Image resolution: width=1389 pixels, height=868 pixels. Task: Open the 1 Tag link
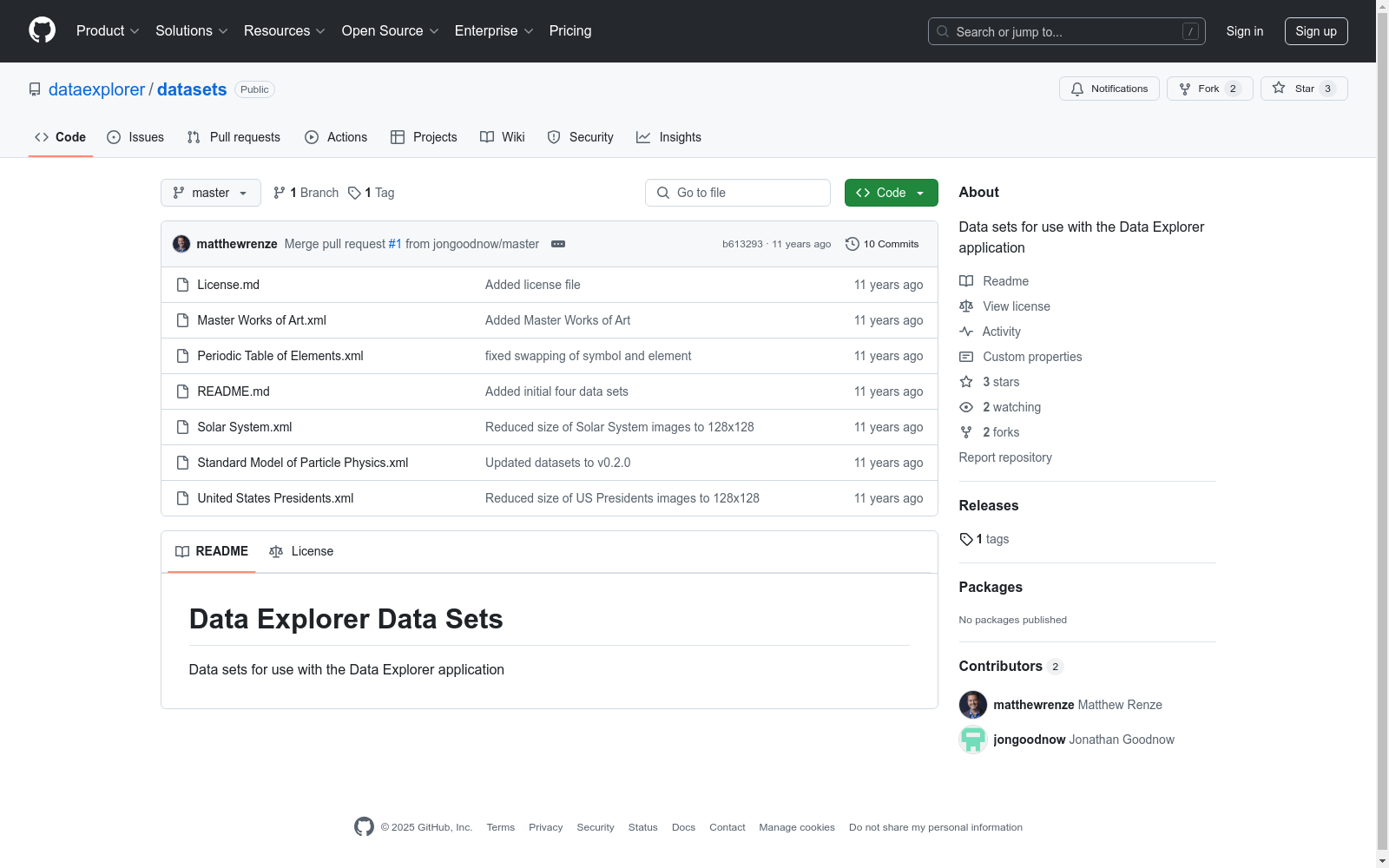point(372,193)
